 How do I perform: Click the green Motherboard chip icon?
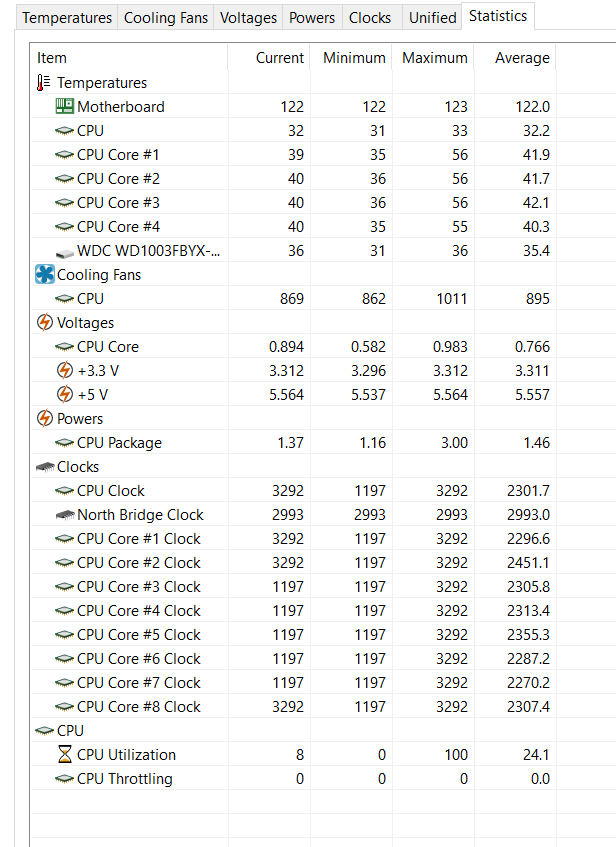[64, 107]
